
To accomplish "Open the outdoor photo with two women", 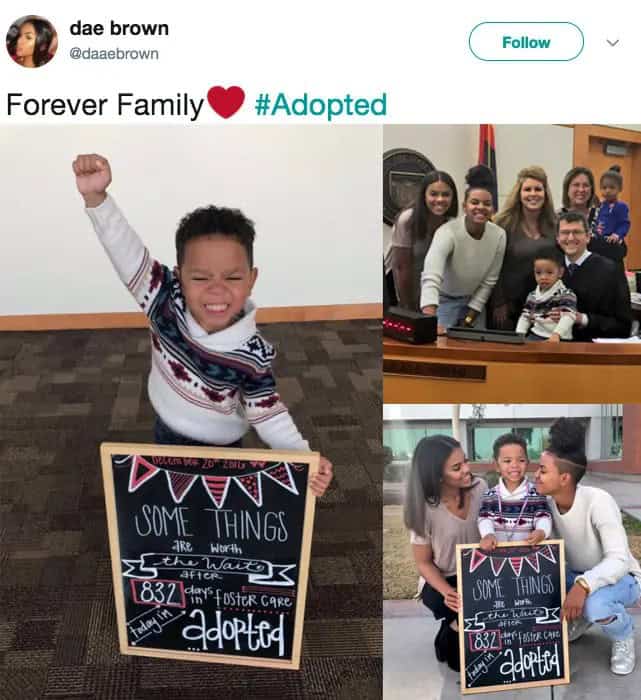I will [512, 552].
